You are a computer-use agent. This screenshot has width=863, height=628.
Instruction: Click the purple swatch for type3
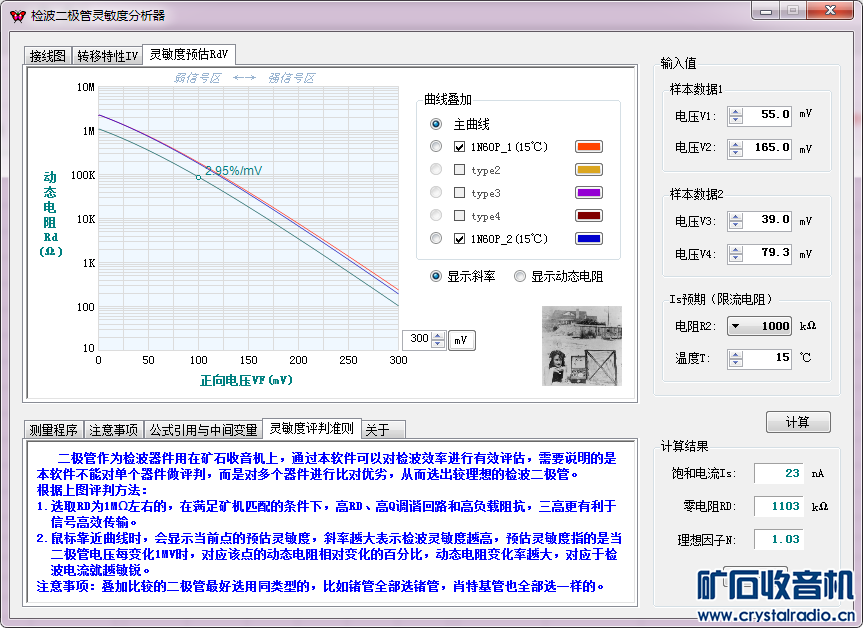[588, 193]
